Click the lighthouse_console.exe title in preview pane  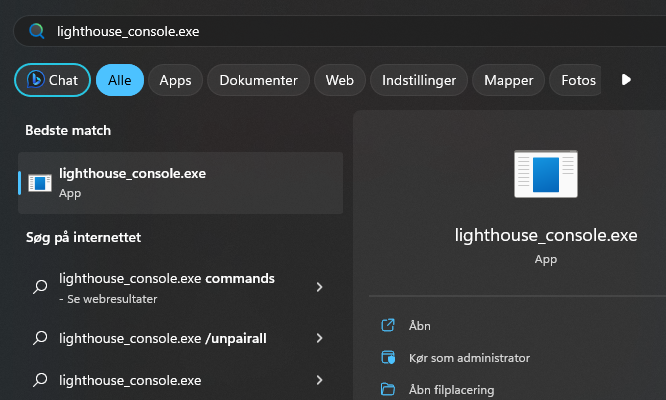(x=546, y=235)
